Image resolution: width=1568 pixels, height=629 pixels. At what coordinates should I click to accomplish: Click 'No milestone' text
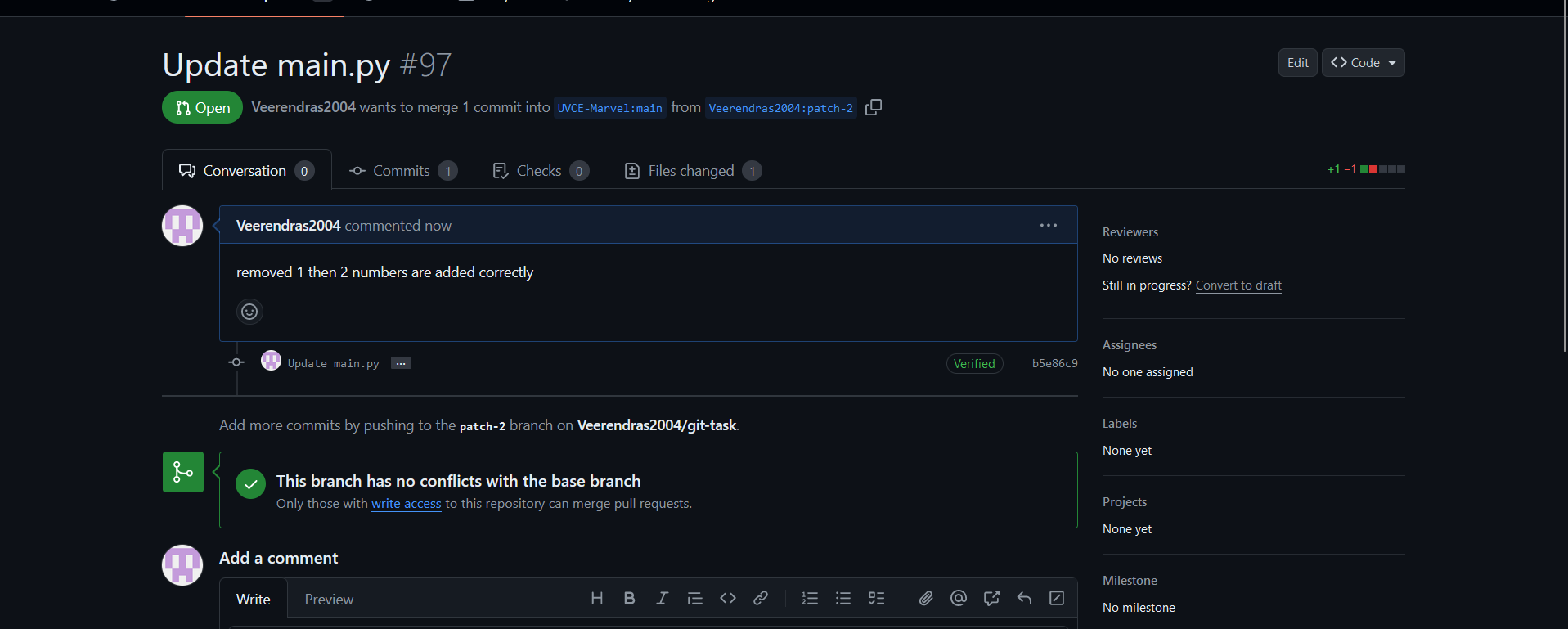point(1139,608)
